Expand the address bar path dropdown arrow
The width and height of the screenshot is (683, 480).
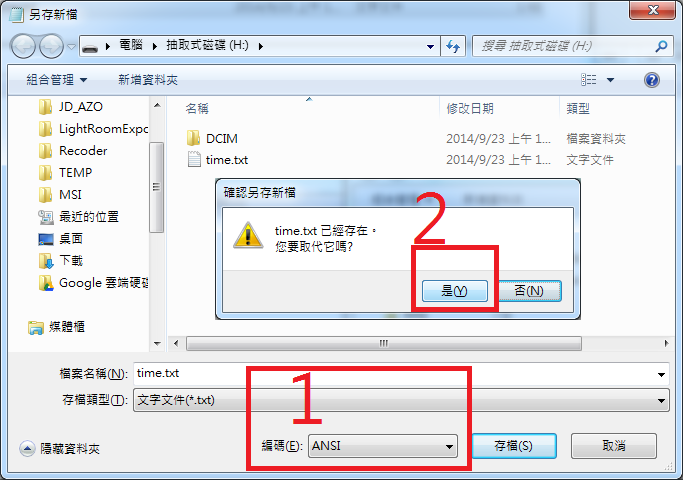point(430,46)
